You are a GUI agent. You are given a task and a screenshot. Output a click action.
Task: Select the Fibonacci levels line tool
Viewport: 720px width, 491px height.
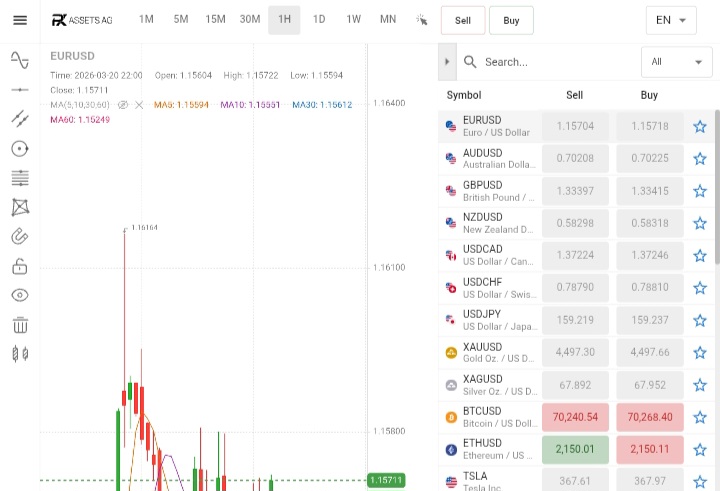click(x=20, y=178)
